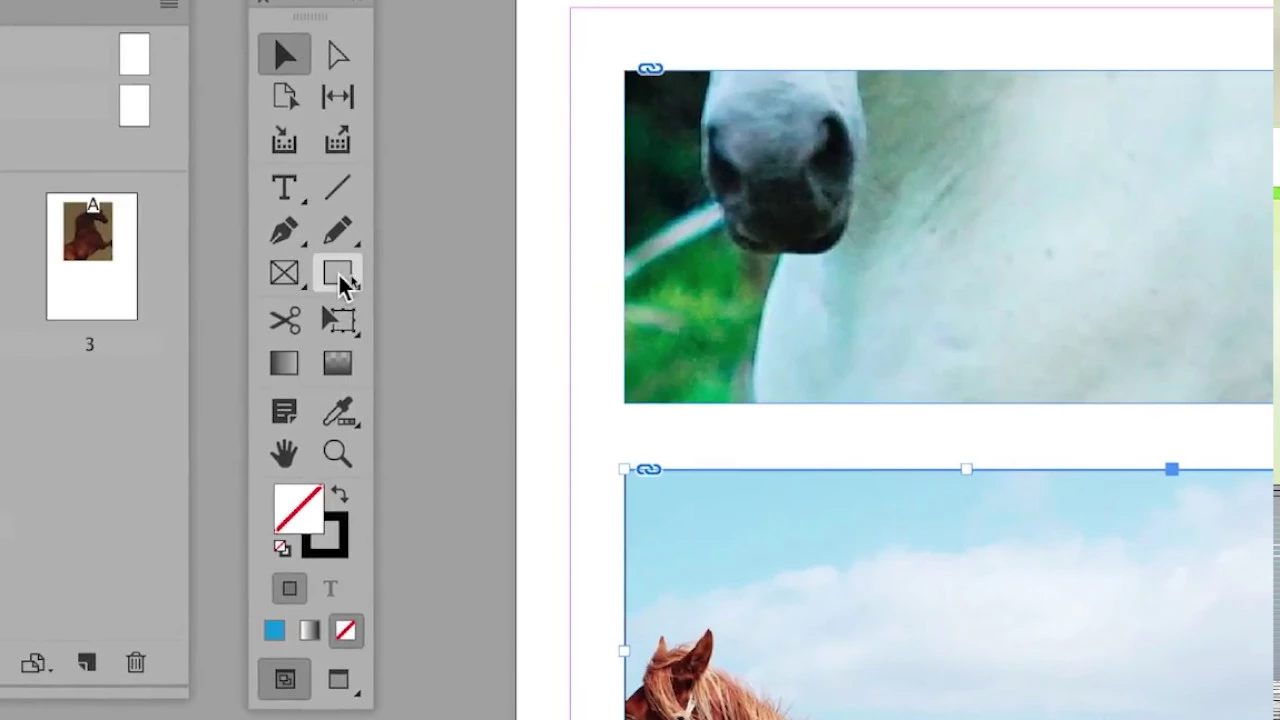Open the Preview screen mode options
1280x720 pixels.
(341, 681)
